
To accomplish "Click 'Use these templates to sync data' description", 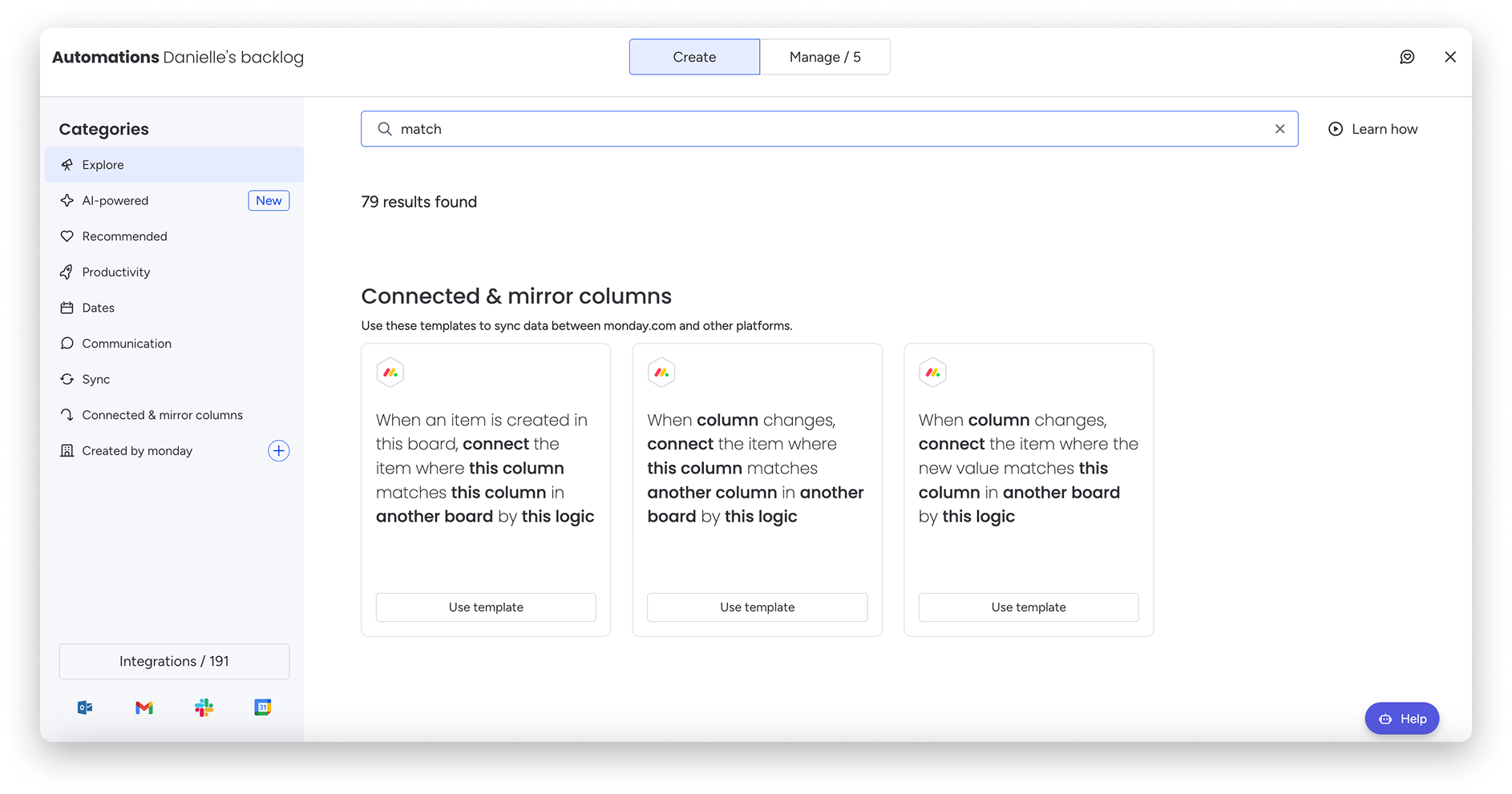I will [x=576, y=326].
